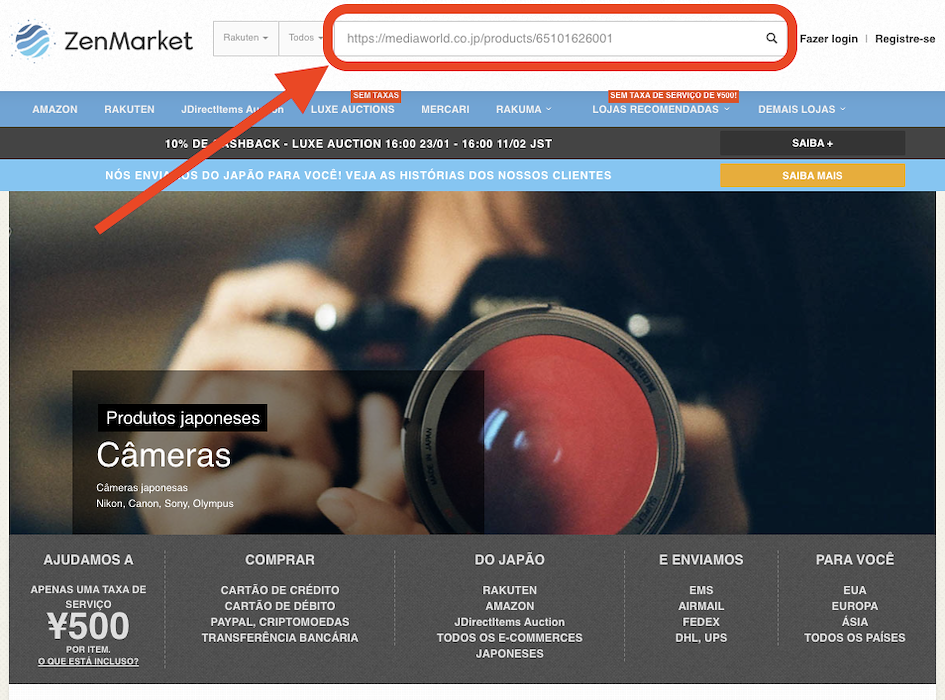
Task: Click the PAYPAL, CRIPTOMOEDAS text
Action: [280, 622]
